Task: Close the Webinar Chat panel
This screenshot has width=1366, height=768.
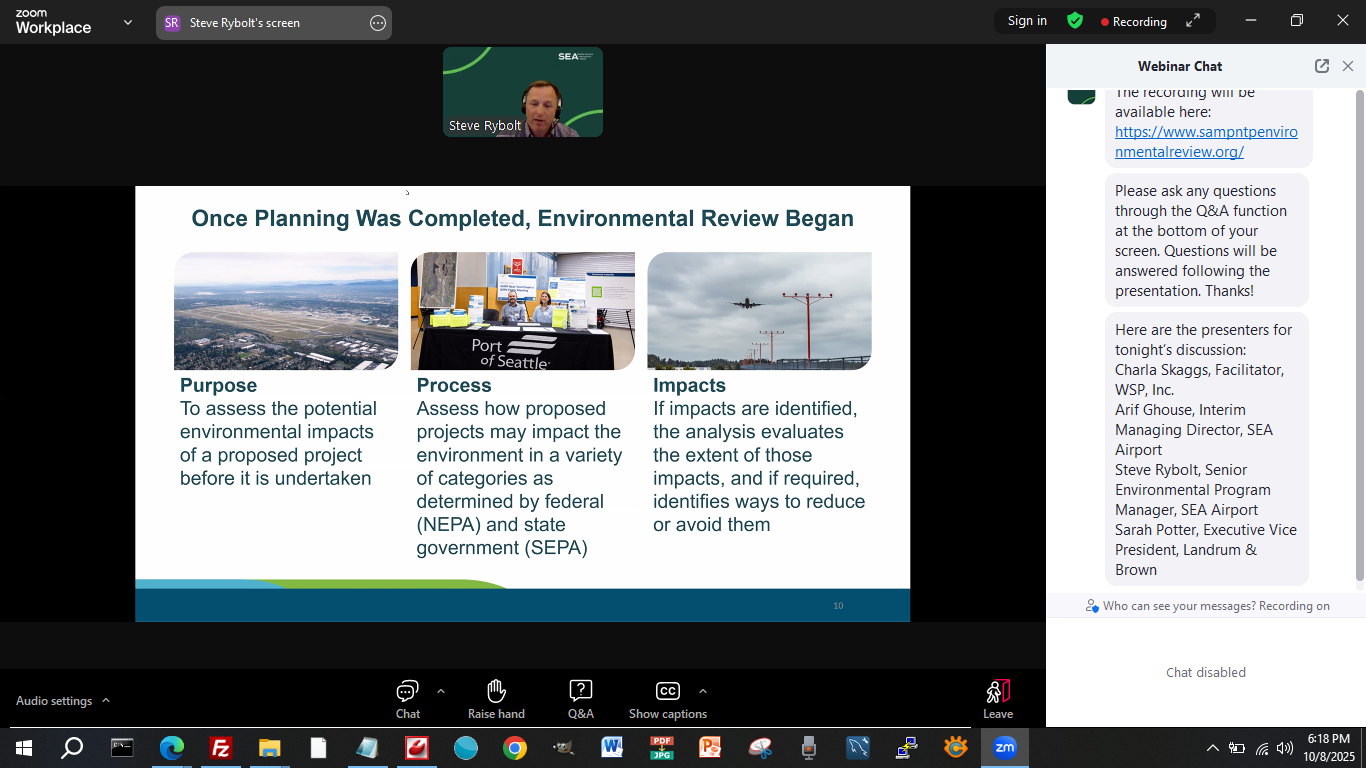Action: (1348, 66)
